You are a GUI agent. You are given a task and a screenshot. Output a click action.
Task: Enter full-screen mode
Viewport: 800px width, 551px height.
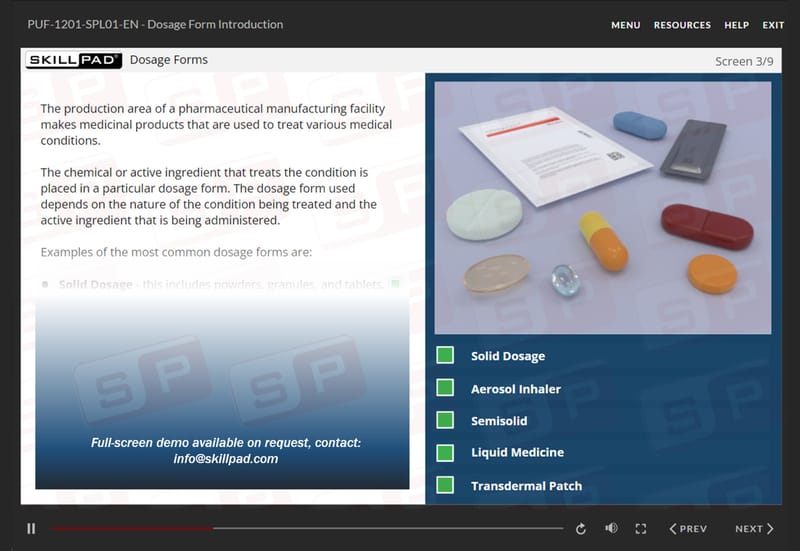click(641, 529)
